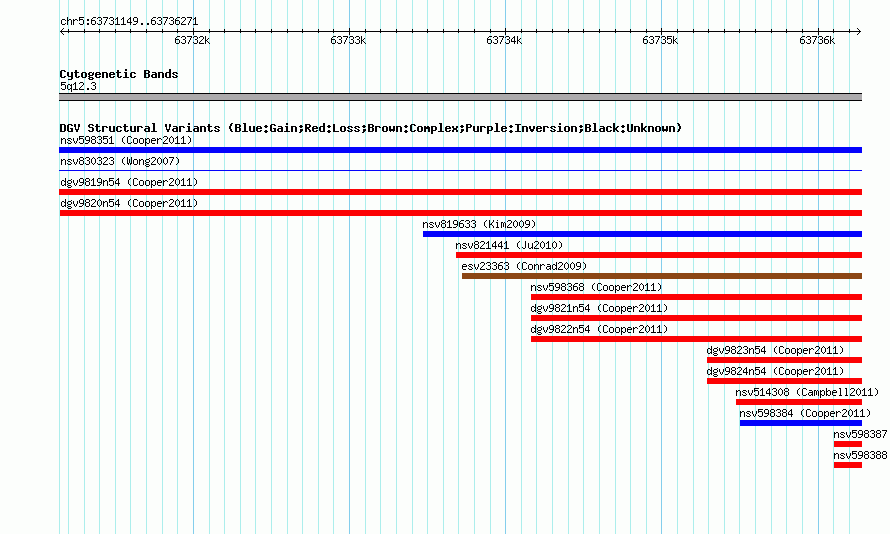Click the 63732k ruler tick label
Screen dimensions: 890x534
[x=192, y=40]
